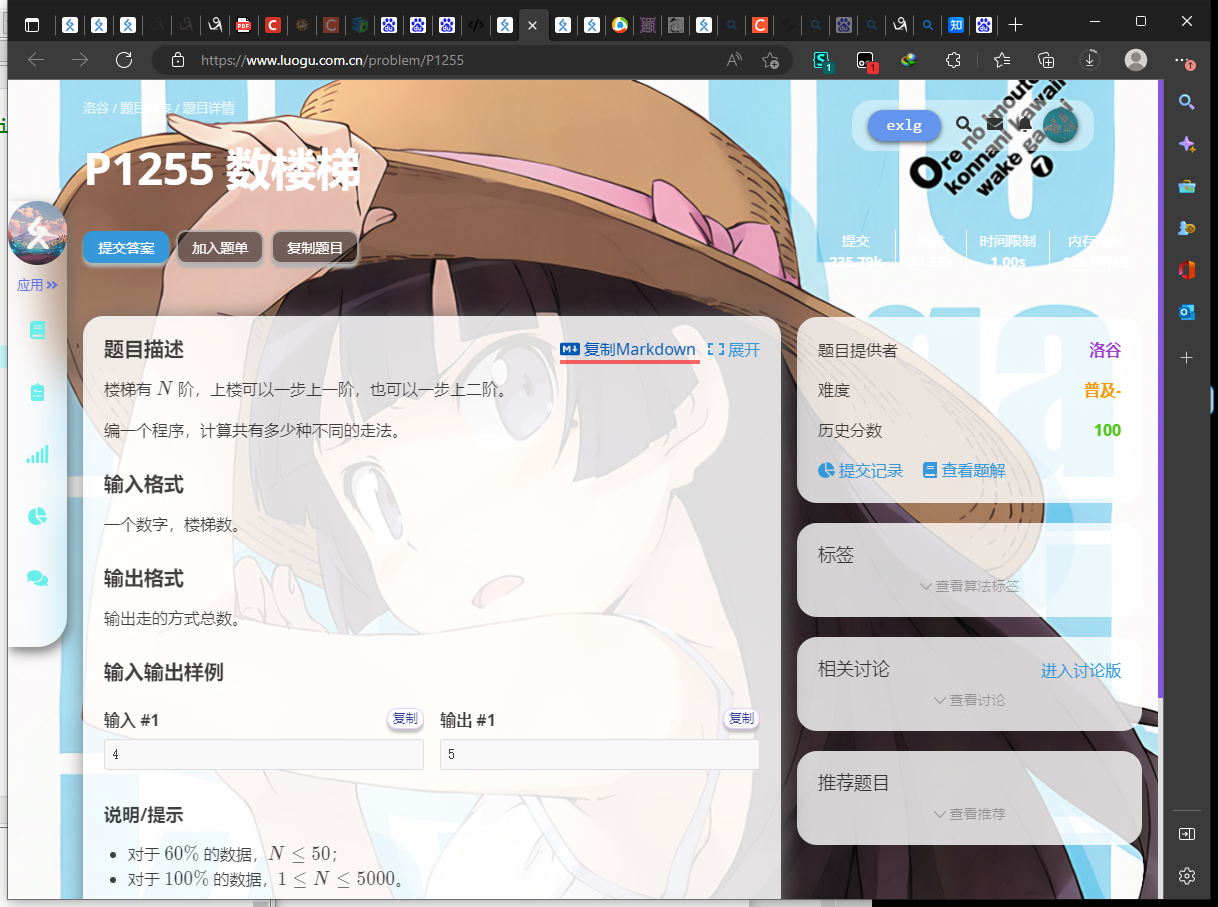
Task: Open Edge sidebar settings gear
Action: click(x=1187, y=876)
